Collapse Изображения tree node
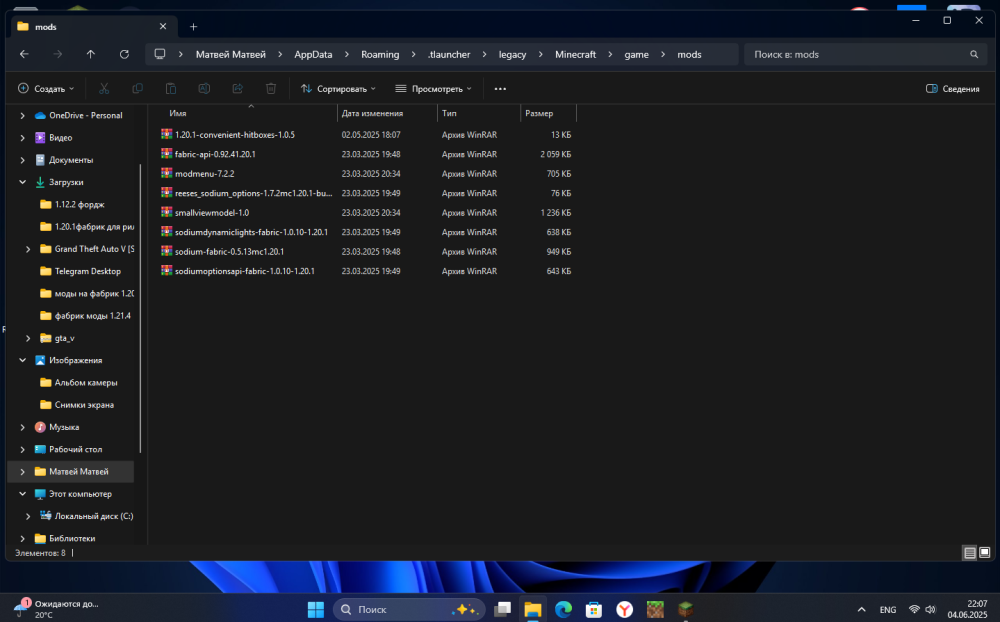Viewport: 1000px width, 622px height. tap(22, 360)
